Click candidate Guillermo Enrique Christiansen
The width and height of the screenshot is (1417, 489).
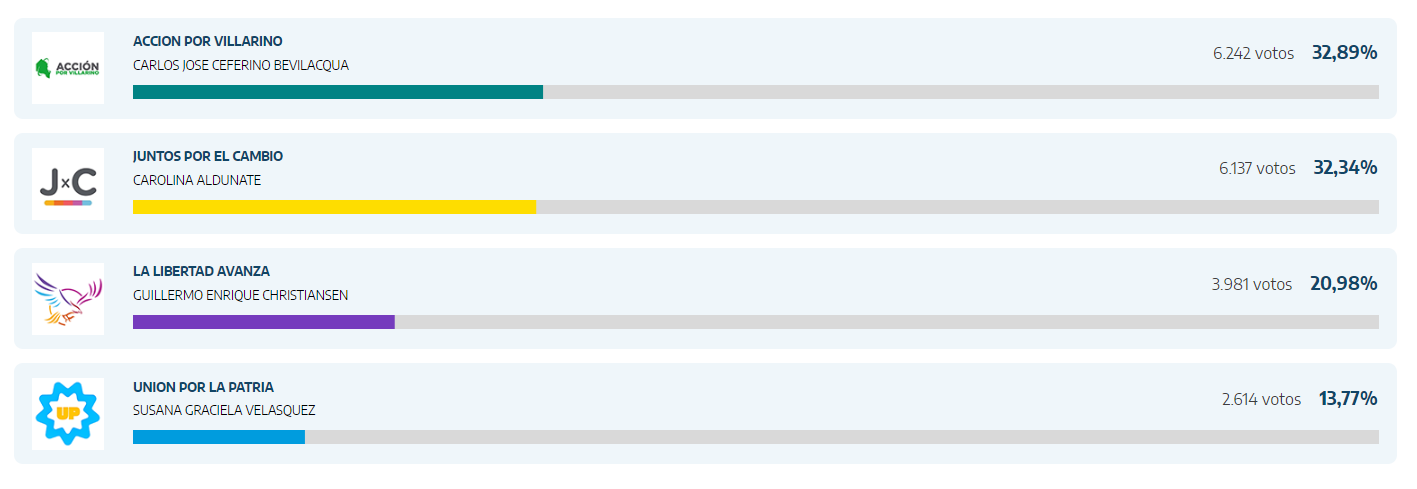[x=240, y=295]
